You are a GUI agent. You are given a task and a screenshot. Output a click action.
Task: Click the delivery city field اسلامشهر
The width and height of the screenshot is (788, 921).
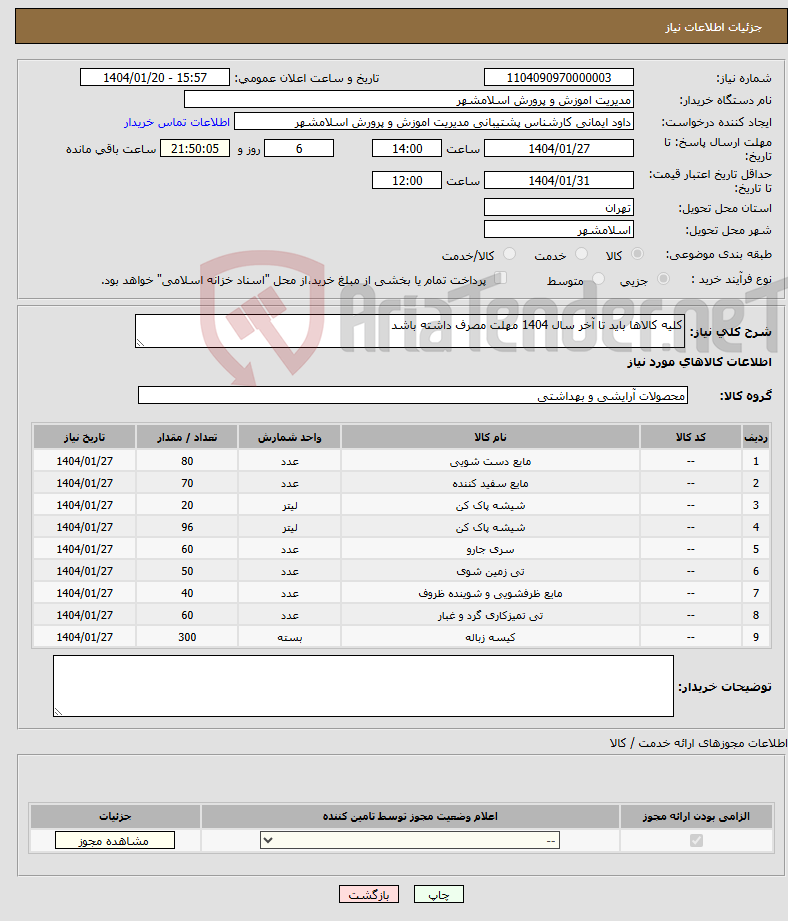point(559,230)
